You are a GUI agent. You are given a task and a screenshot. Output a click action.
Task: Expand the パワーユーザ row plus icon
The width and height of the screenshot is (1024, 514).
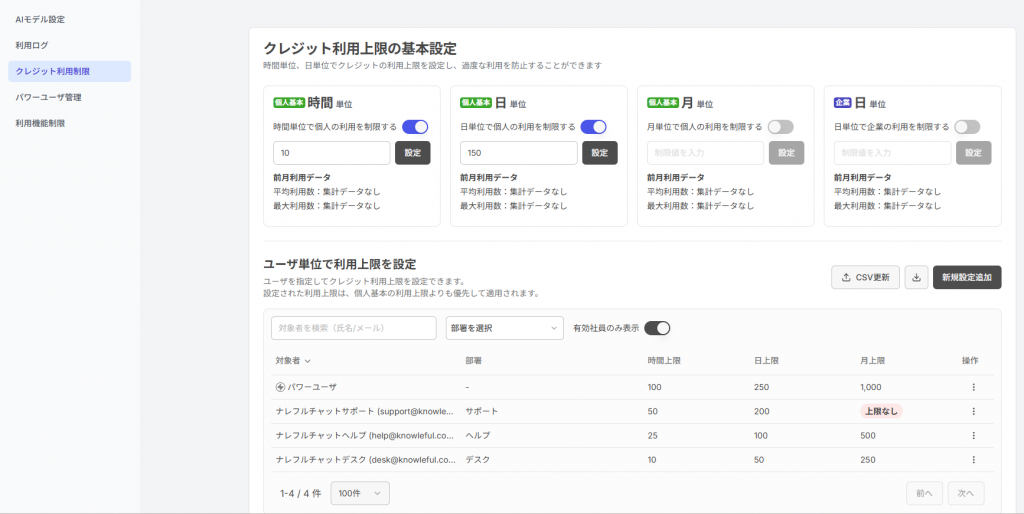(280, 387)
